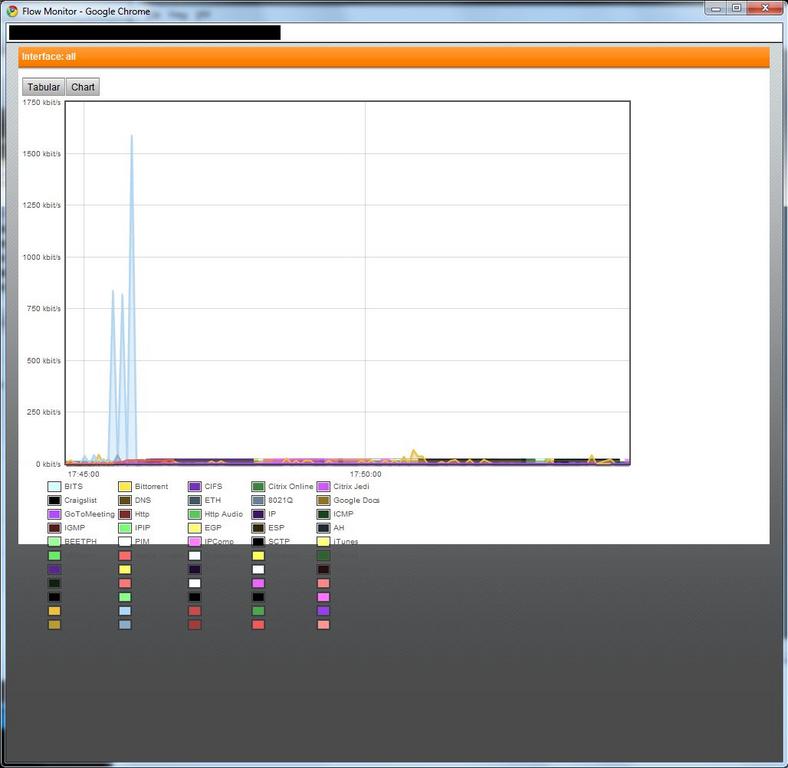Viewport: 788px width, 768px height.
Task: Select the Chart tab
Action: 83,87
